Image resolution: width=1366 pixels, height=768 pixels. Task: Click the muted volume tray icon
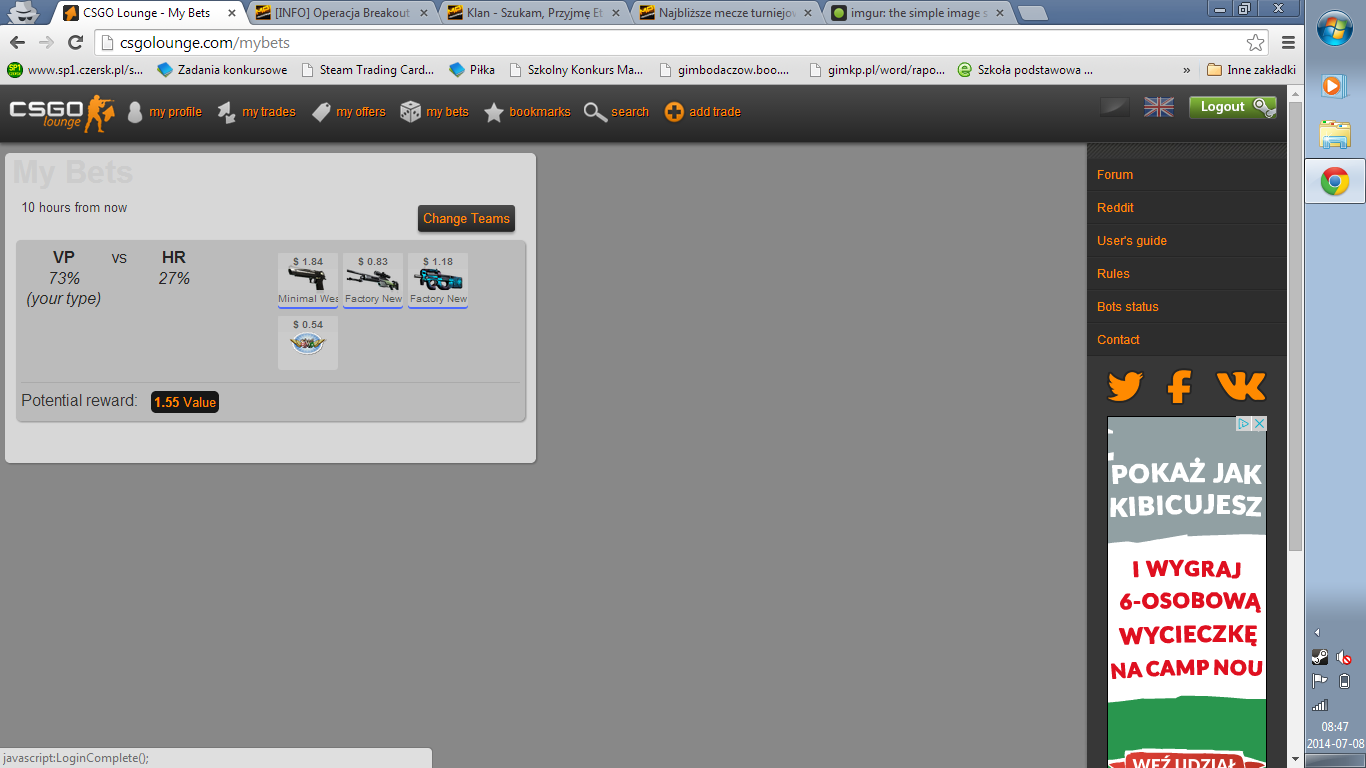(x=1344, y=658)
